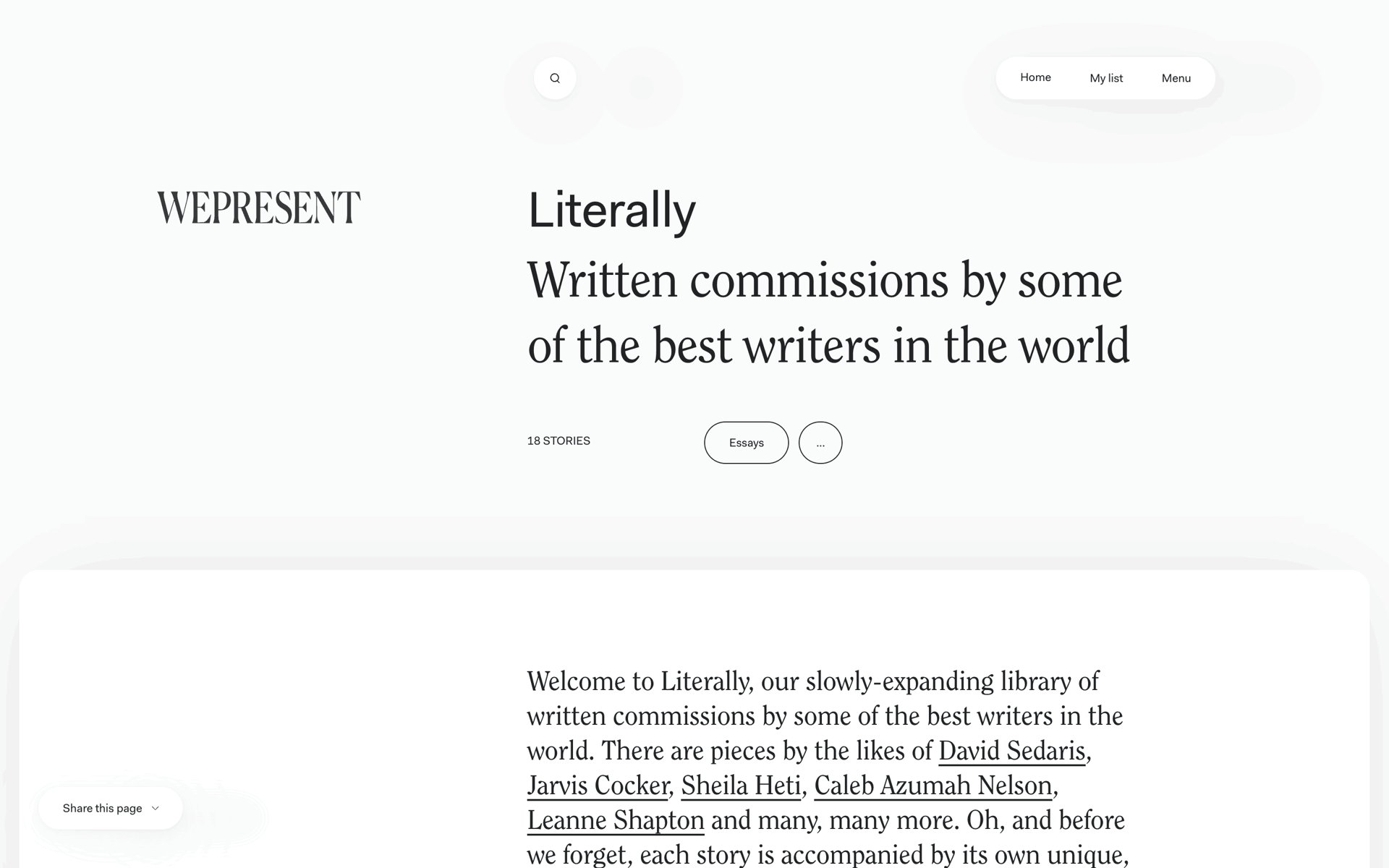Open the Caleb Azumah Nelson link

[x=933, y=786]
